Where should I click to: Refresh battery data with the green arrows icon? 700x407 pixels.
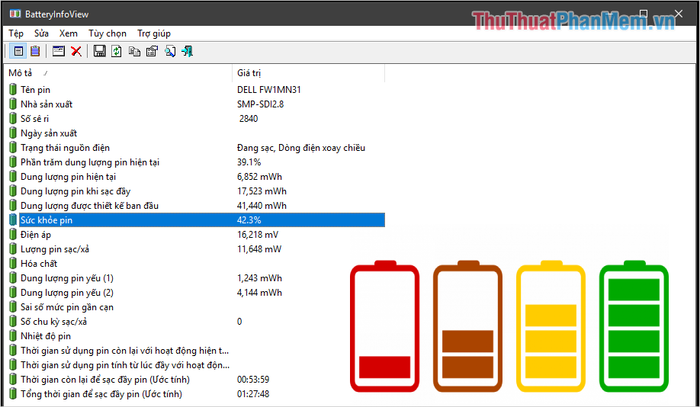point(116,51)
